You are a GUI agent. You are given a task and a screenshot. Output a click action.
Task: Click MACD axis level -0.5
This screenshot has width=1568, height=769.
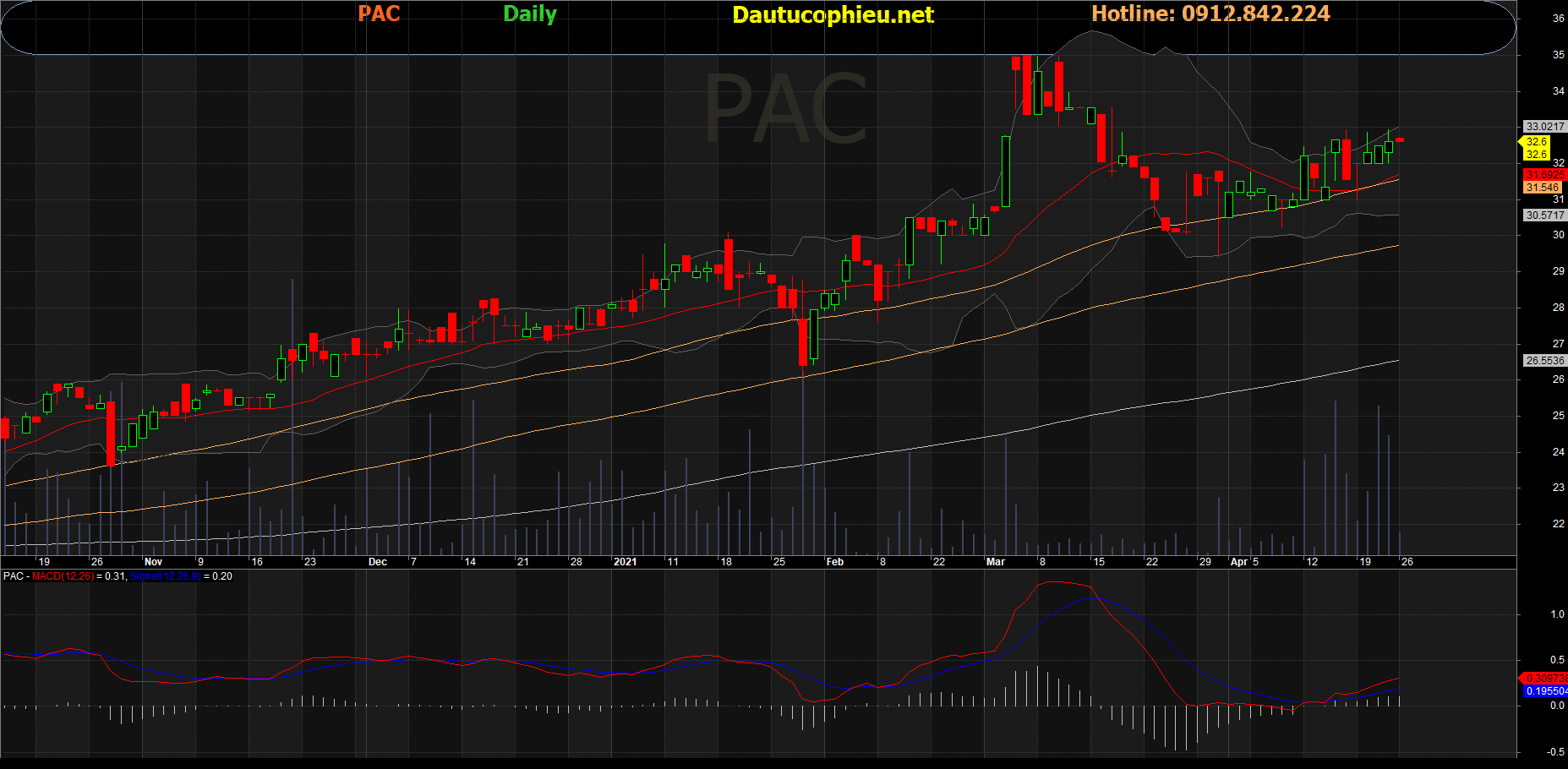pos(1555,751)
